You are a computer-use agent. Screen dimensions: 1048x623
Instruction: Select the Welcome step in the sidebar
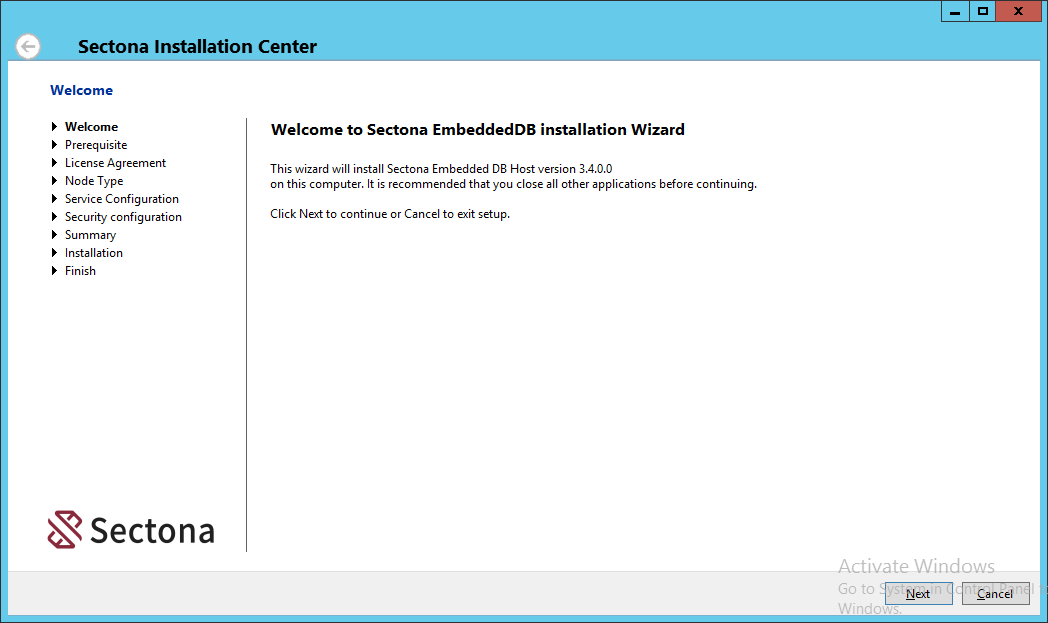(x=91, y=126)
